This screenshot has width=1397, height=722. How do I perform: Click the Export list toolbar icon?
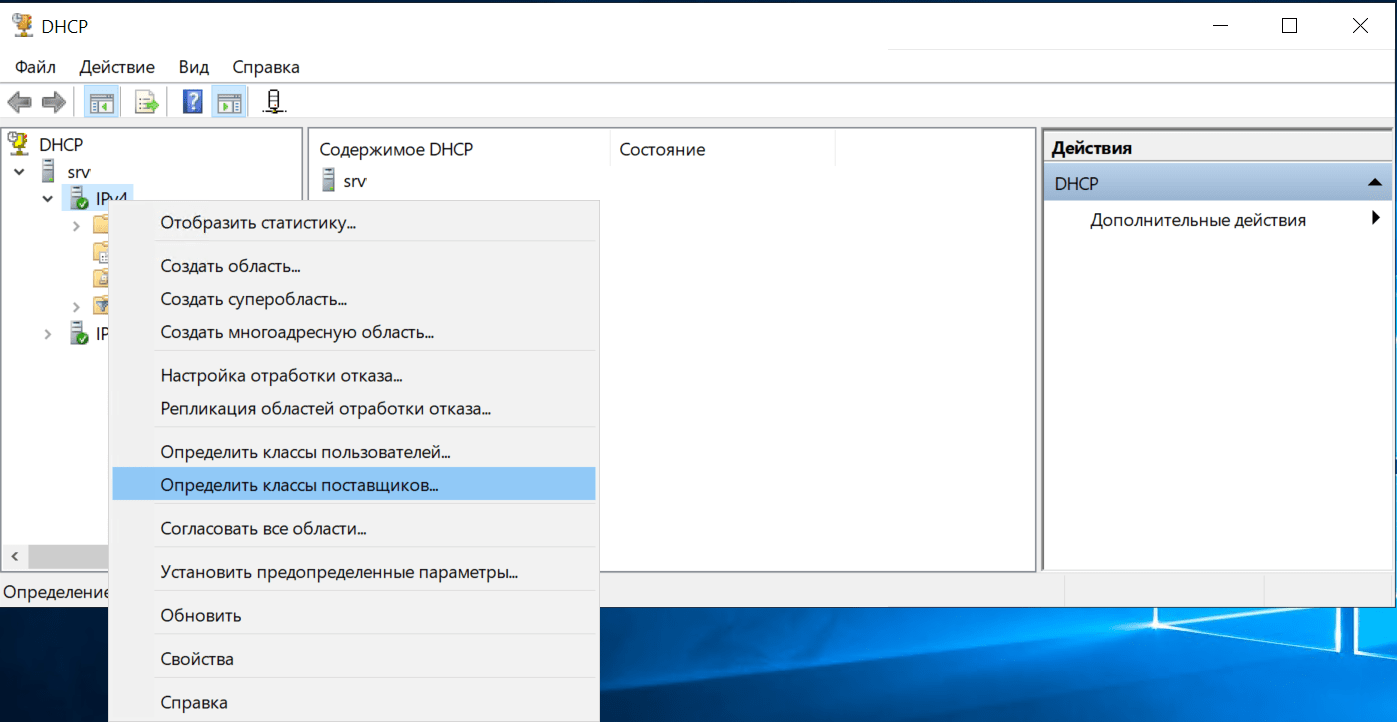[x=147, y=102]
